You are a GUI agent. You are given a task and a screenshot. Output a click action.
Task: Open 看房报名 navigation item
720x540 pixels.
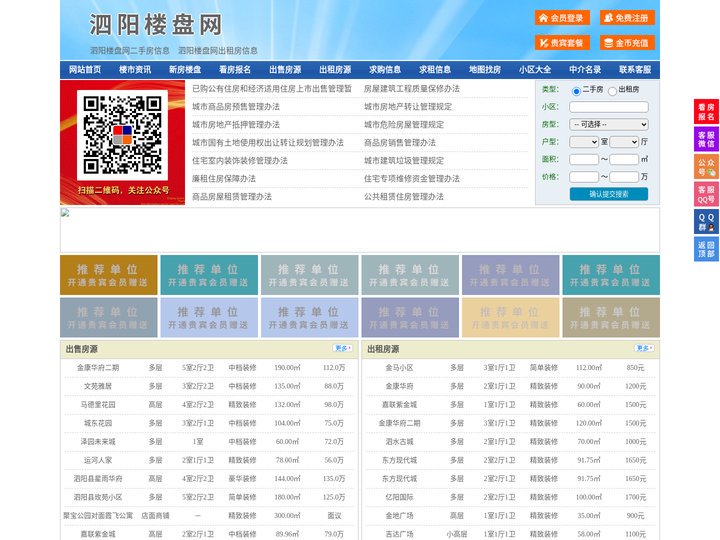[x=235, y=70]
